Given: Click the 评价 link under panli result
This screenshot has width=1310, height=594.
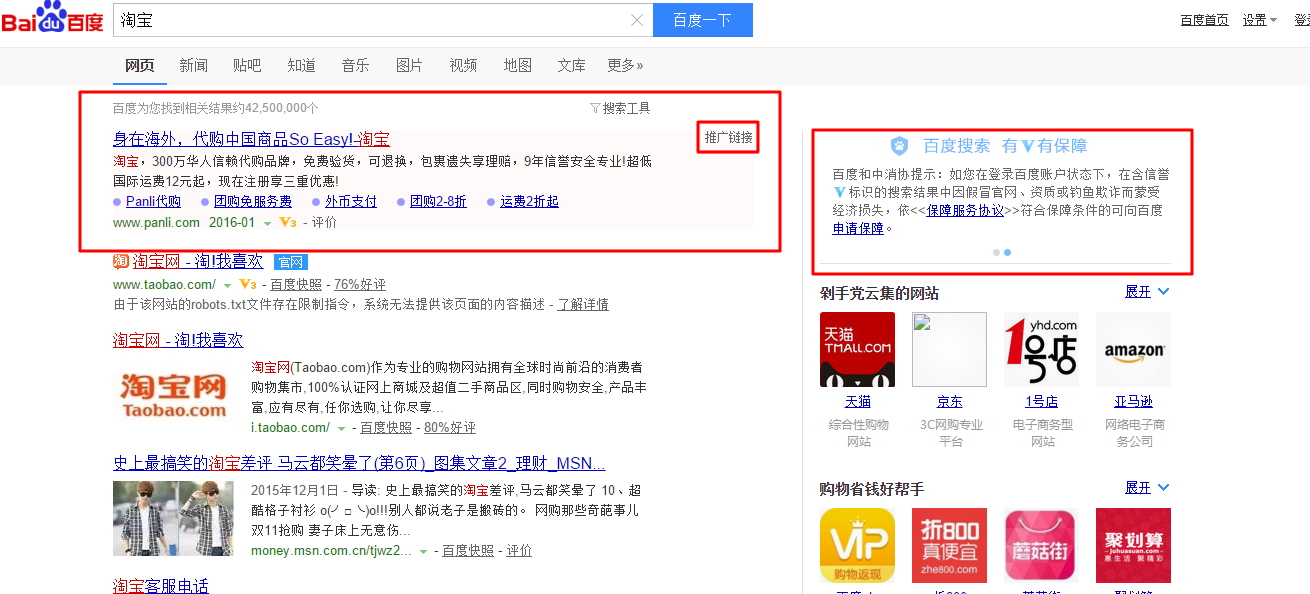Looking at the screenshot, I should tap(323, 222).
